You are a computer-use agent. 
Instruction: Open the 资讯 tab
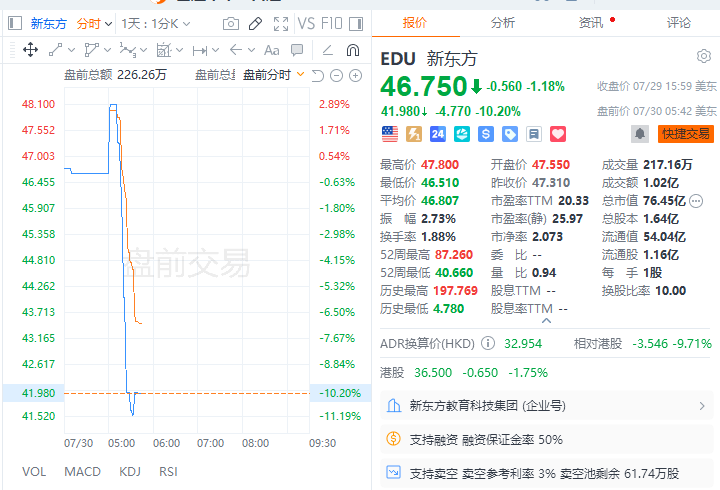(591, 23)
